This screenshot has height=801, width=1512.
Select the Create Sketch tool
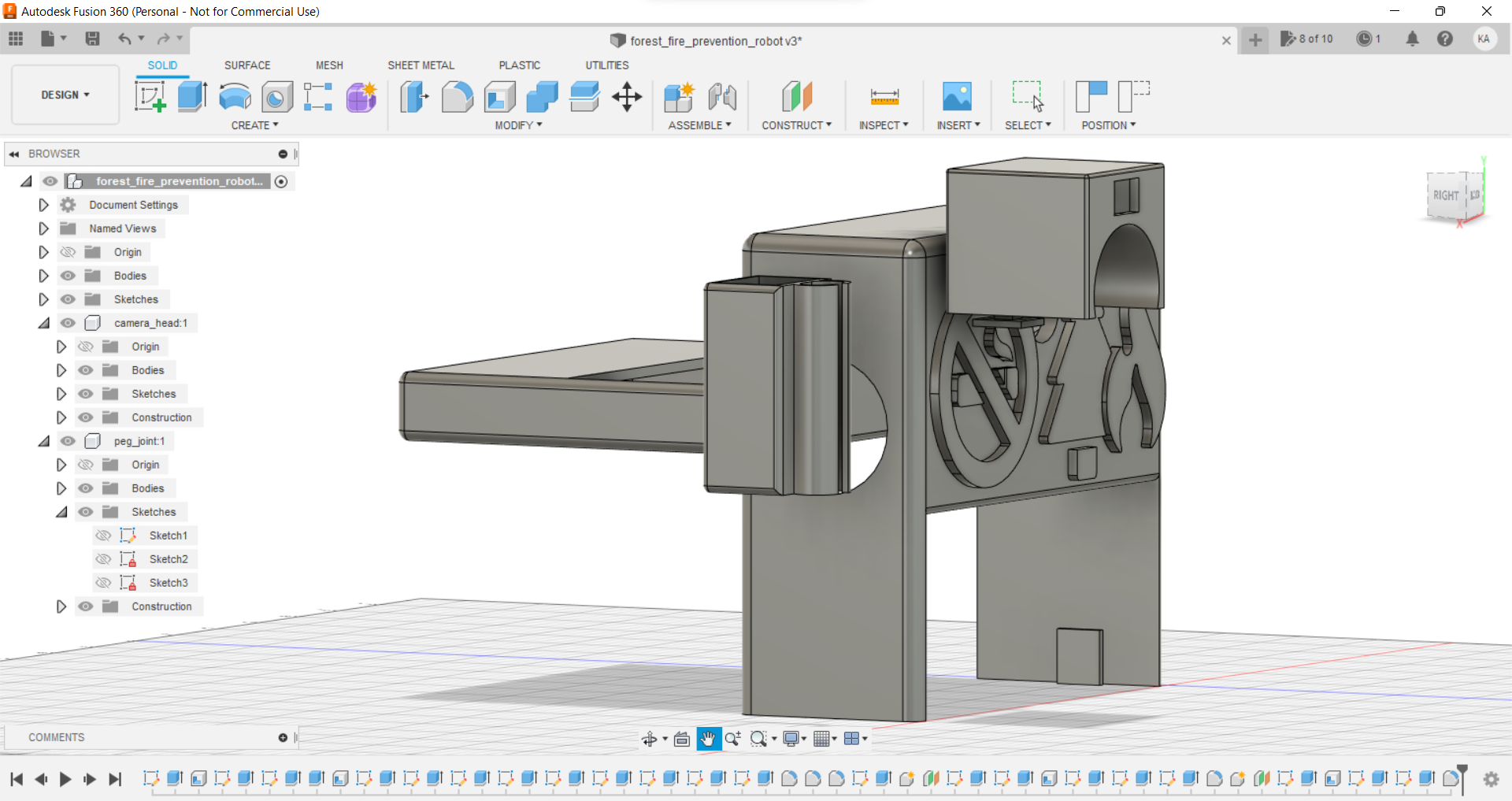click(x=150, y=96)
